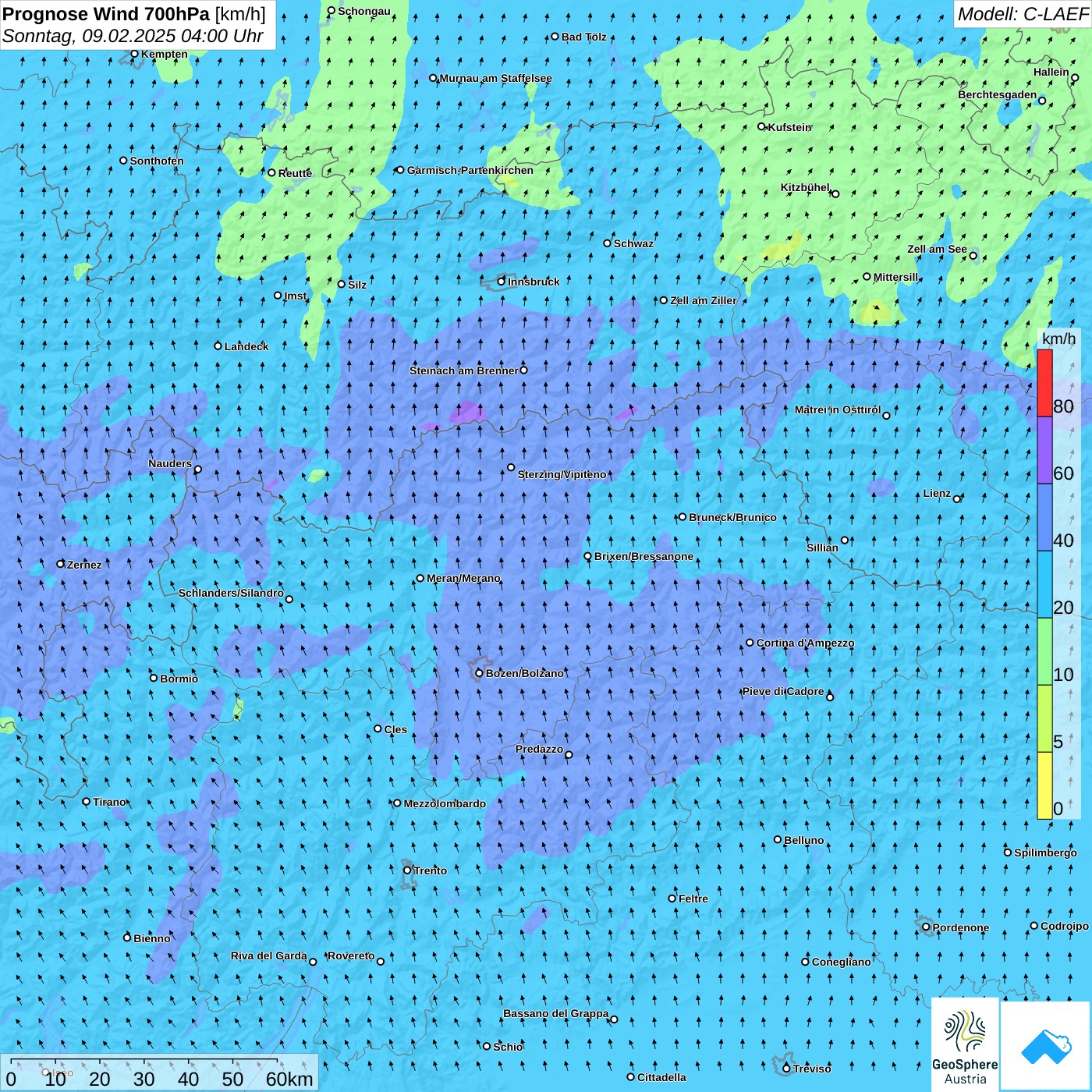Click the 'Schlanders/Silandro' label
The width and height of the screenshot is (1092, 1092).
(231, 593)
